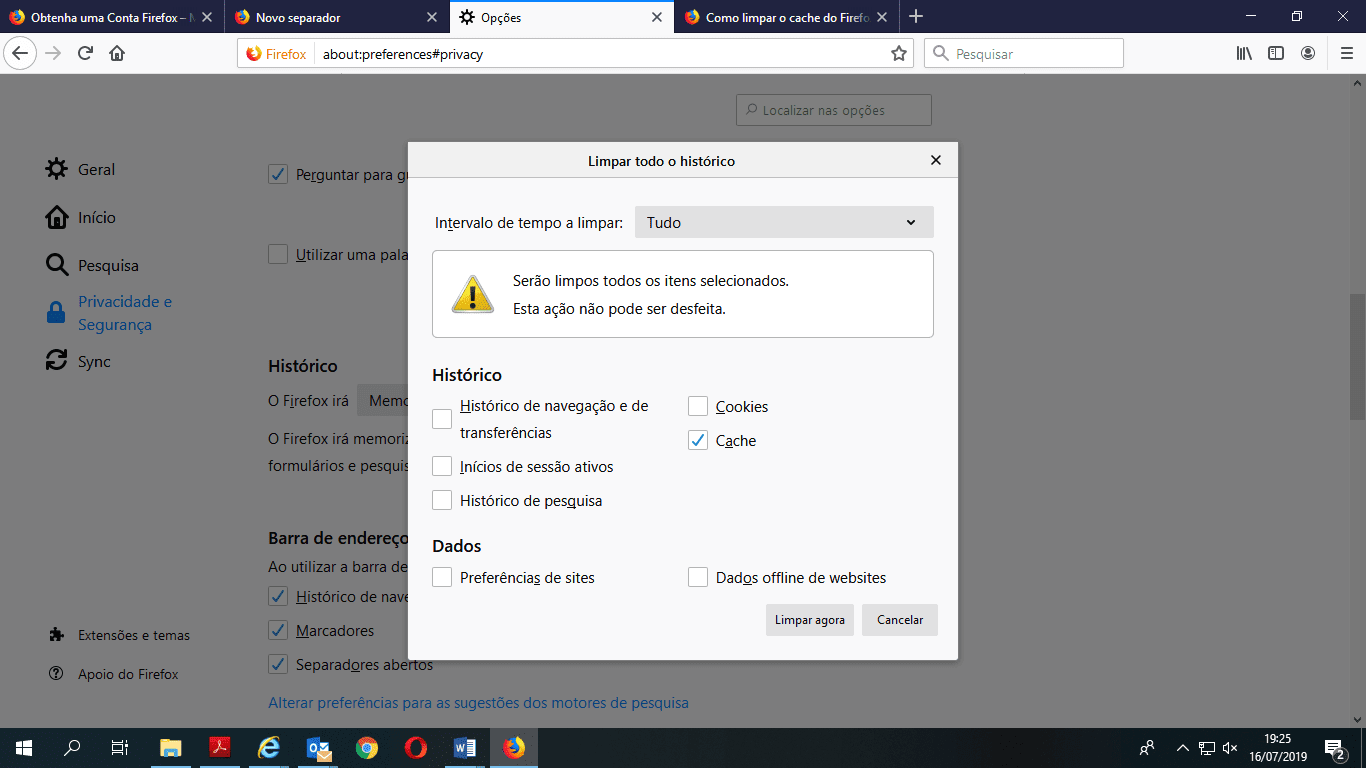Screen dimensions: 1366x768
Task: Click the Limpar agora button
Action: point(809,619)
